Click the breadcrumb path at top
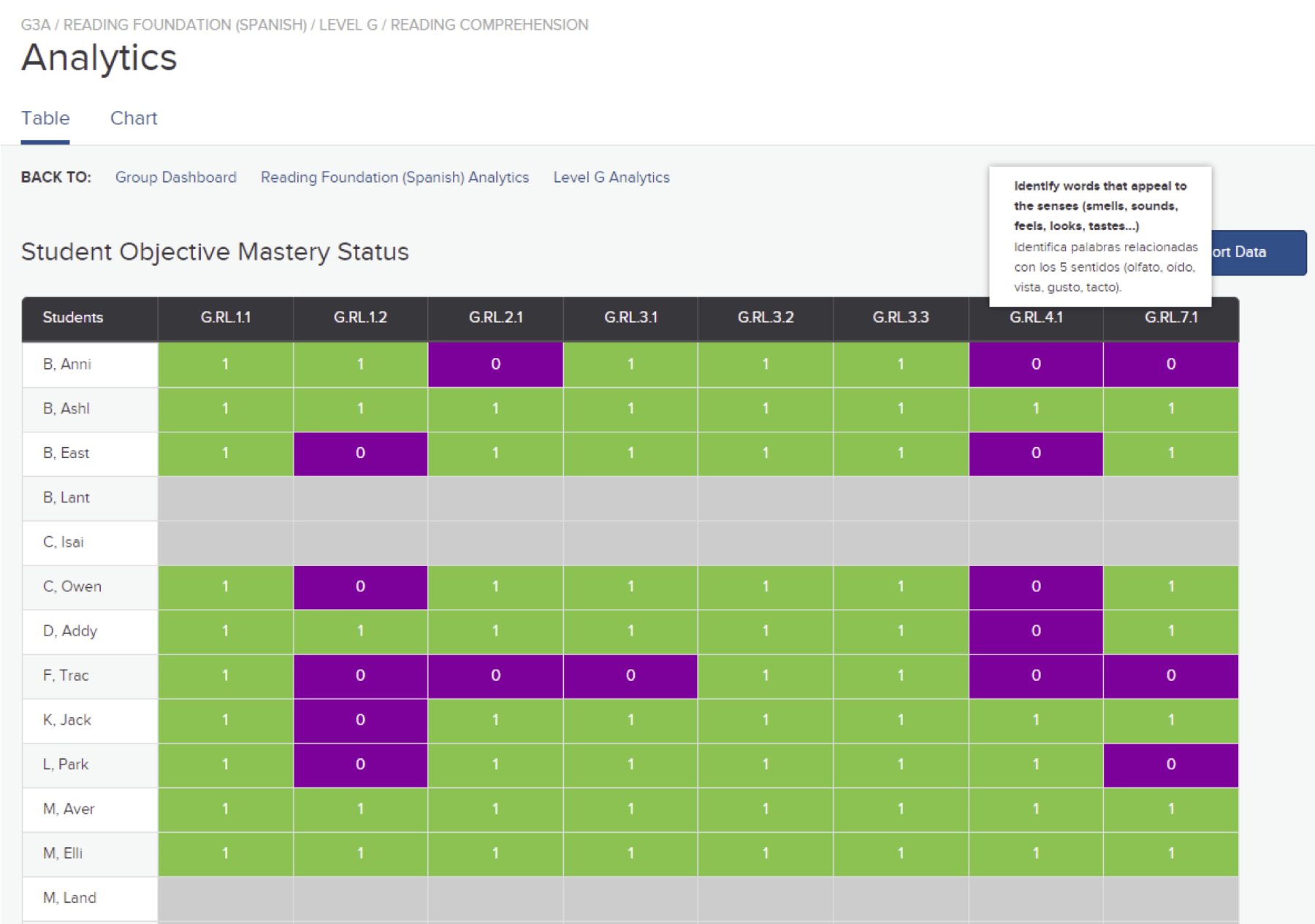1315x924 pixels. tap(305, 25)
